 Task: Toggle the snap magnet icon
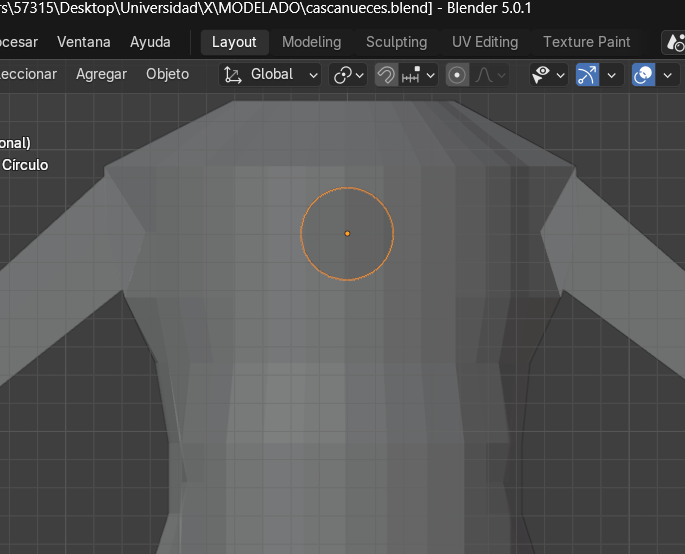point(386,75)
